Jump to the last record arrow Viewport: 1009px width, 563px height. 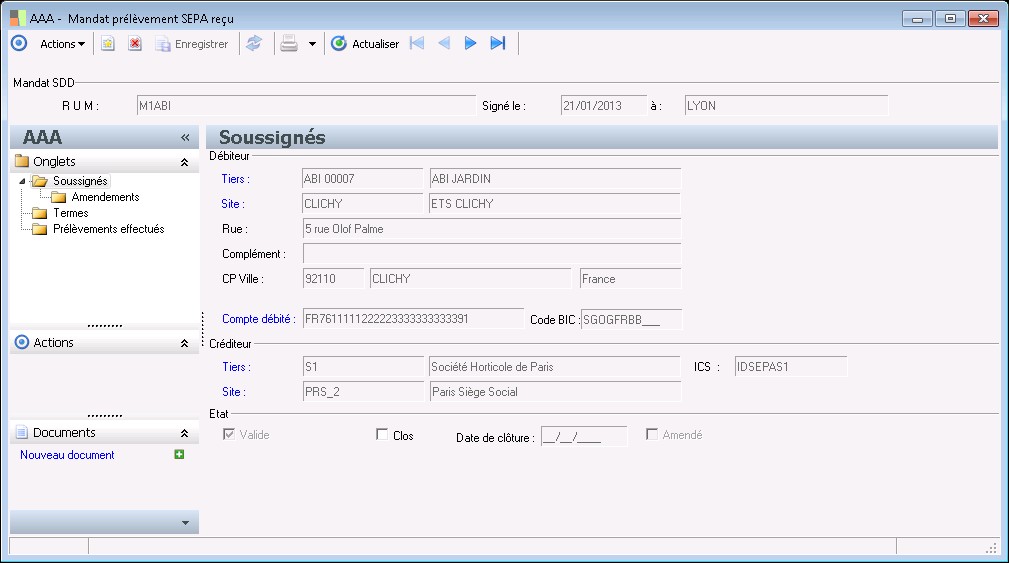tap(497, 44)
